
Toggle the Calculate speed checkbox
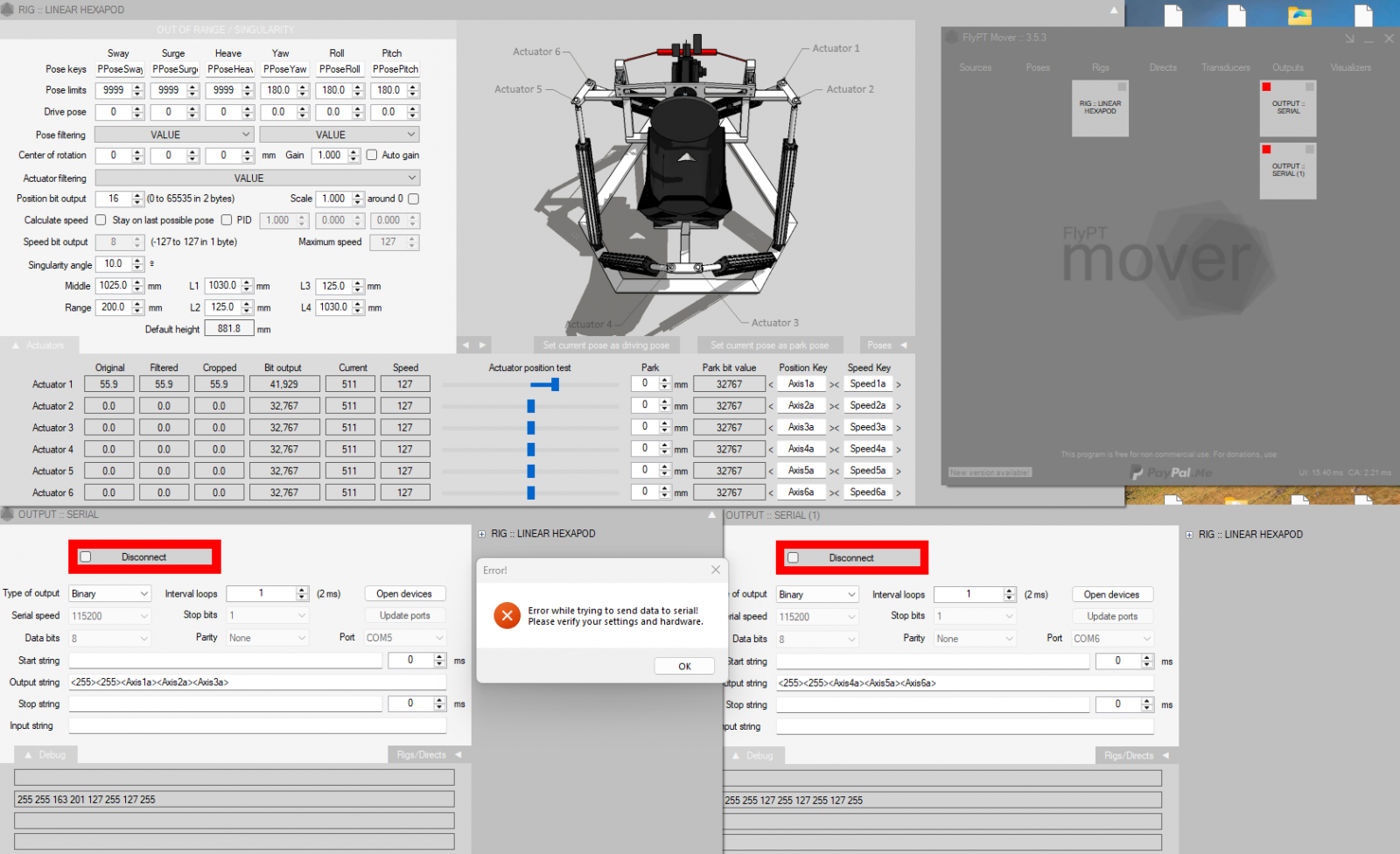click(x=101, y=220)
